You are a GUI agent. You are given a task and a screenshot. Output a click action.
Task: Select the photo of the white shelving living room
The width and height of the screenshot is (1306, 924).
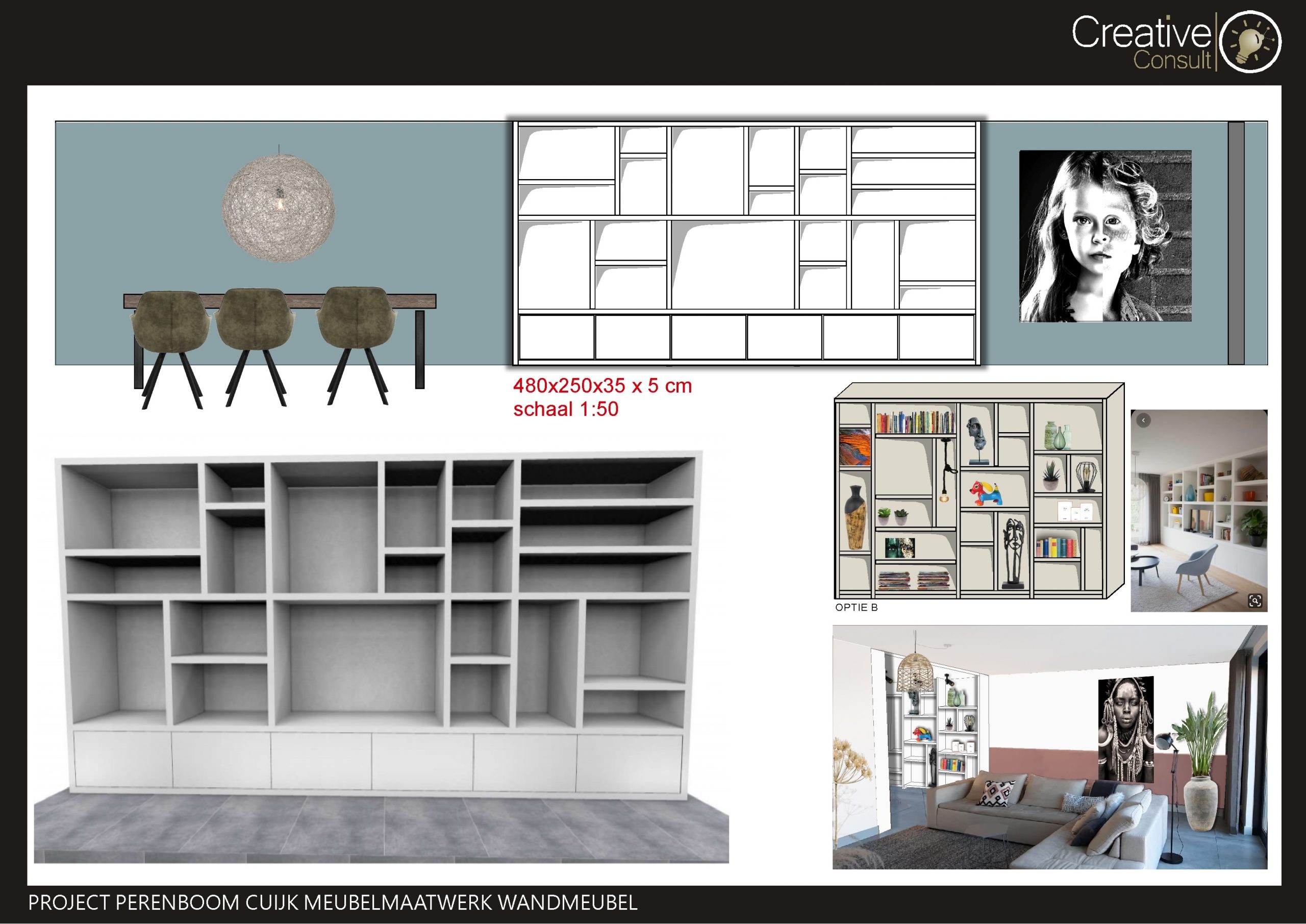pos(1199,510)
